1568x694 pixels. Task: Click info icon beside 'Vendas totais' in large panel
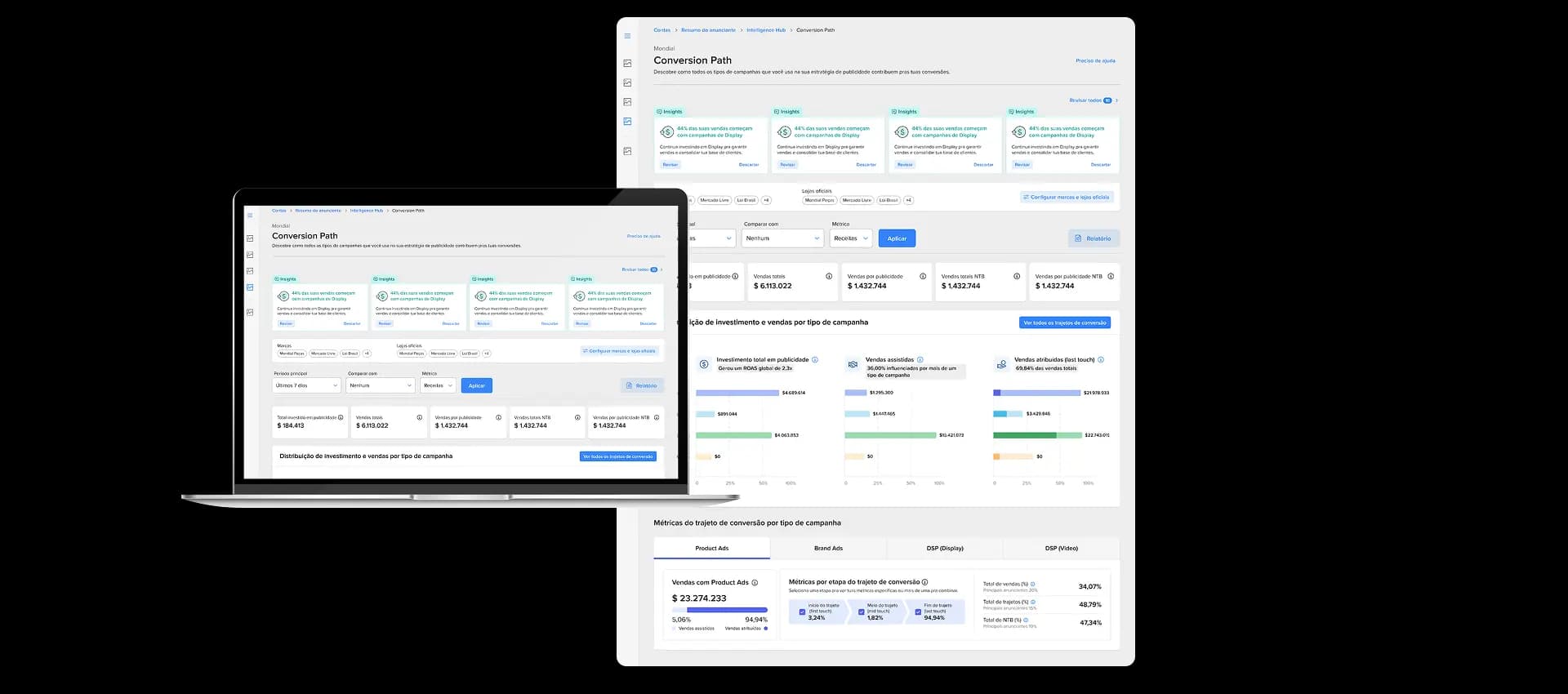point(829,276)
